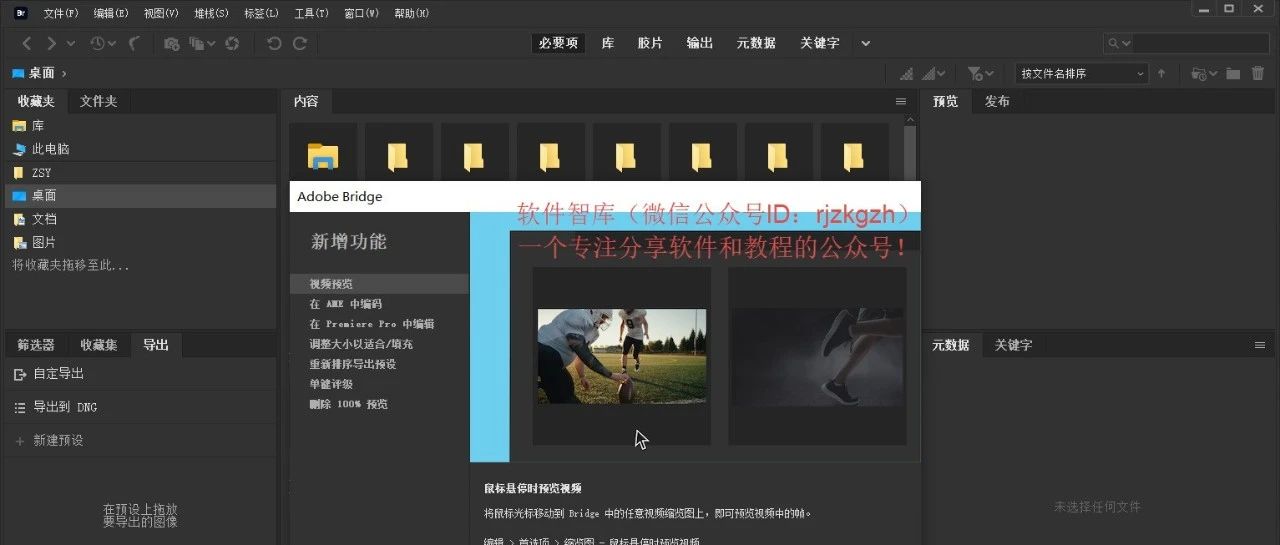Switch to the 输出 workspace

(x=700, y=43)
